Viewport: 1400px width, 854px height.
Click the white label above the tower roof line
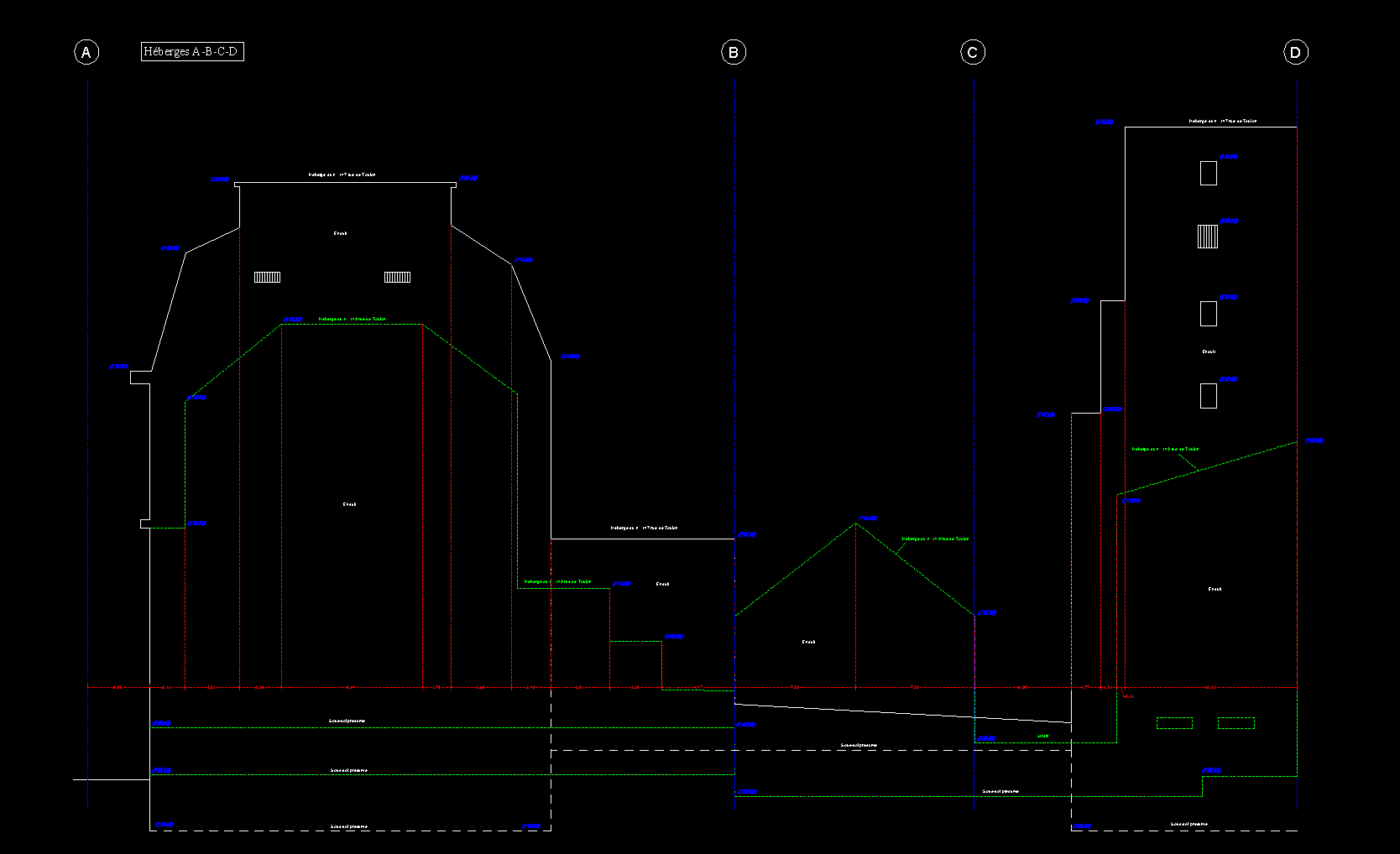point(1222,121)
